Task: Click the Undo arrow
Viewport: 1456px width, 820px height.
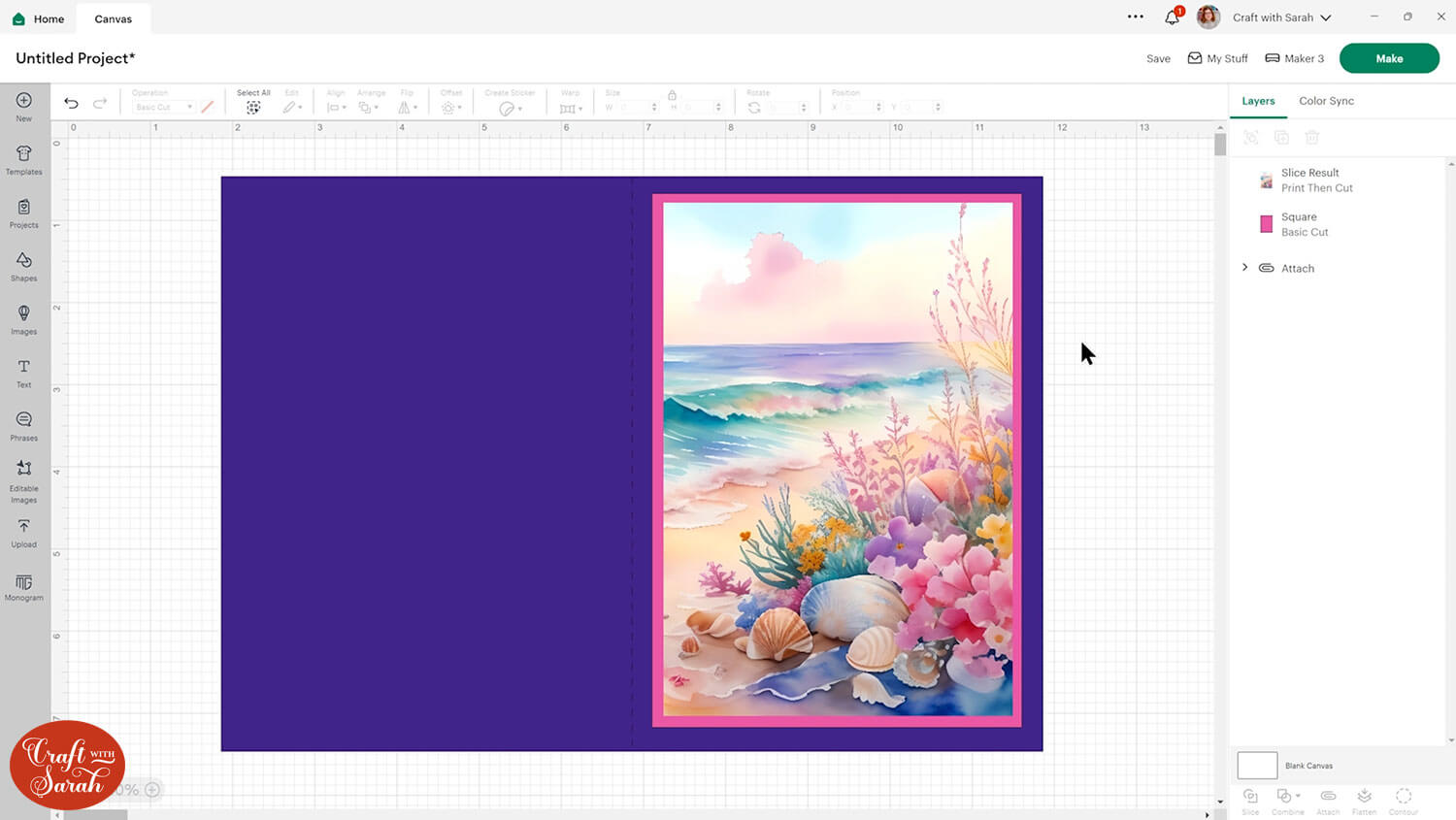Action: (71, 103)
